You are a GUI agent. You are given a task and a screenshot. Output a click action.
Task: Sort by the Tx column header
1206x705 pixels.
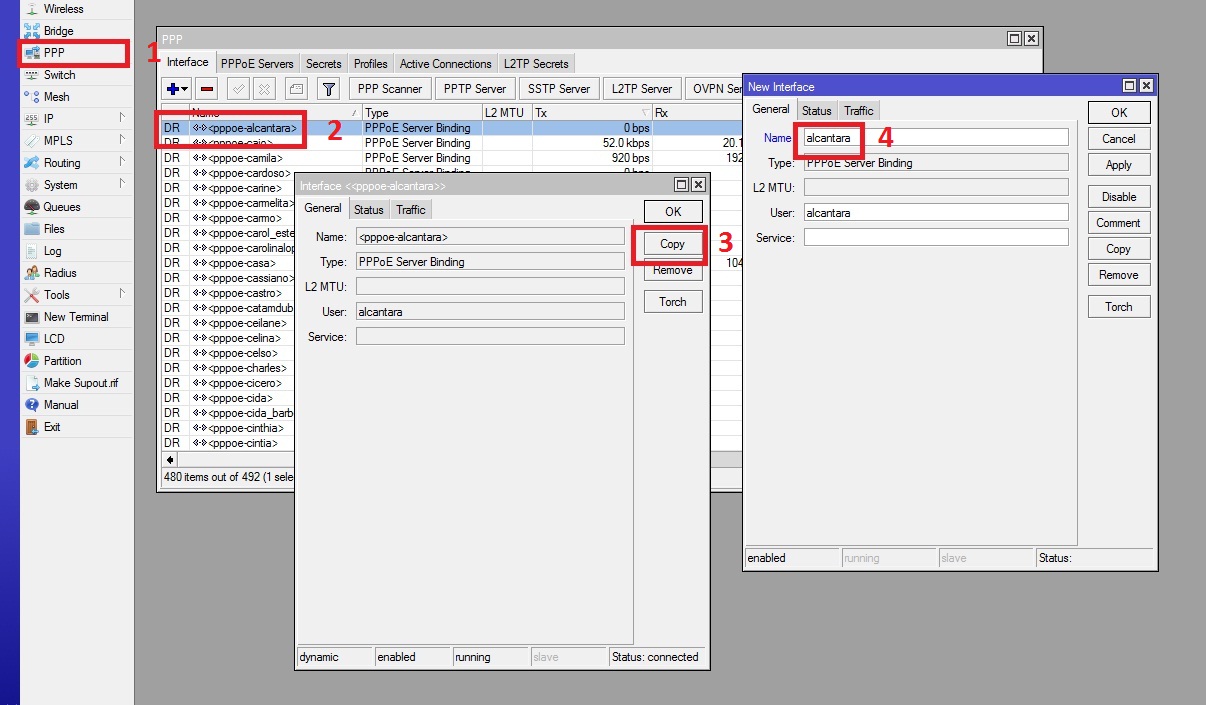[591, 113]
